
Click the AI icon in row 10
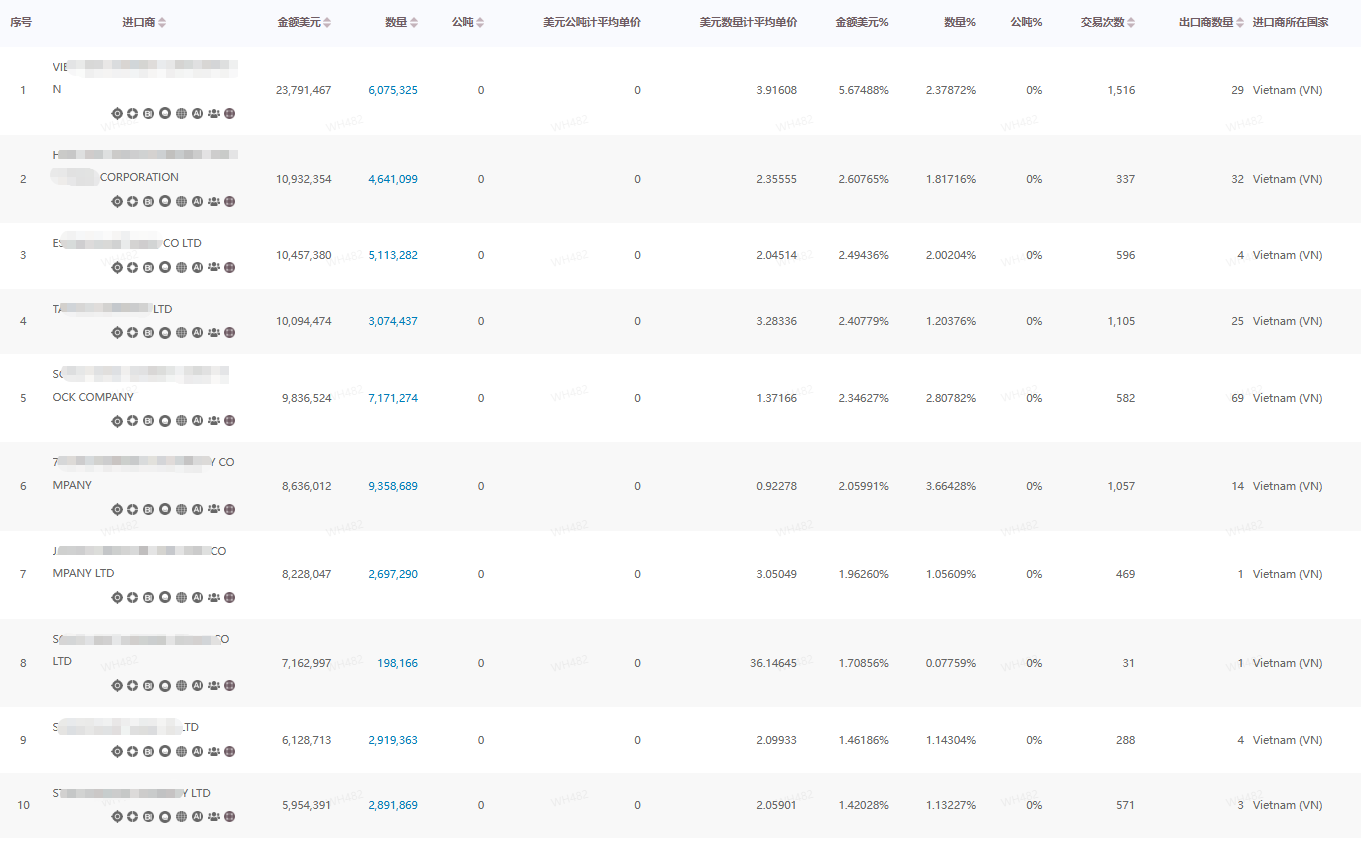[x=197, y=816]
